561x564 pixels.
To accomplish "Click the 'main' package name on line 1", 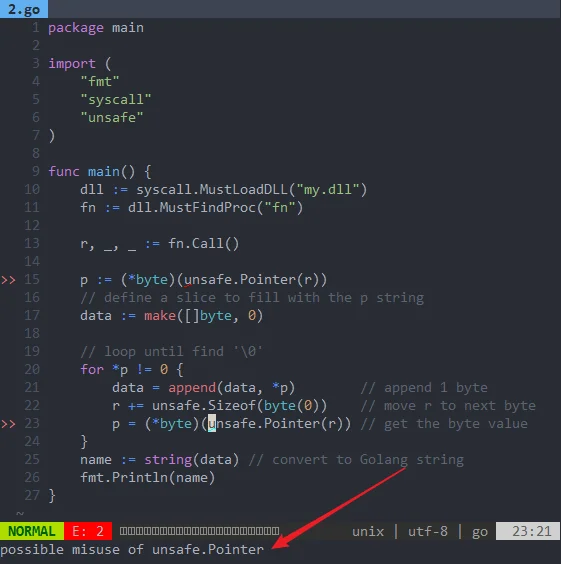I will point(128,28).
